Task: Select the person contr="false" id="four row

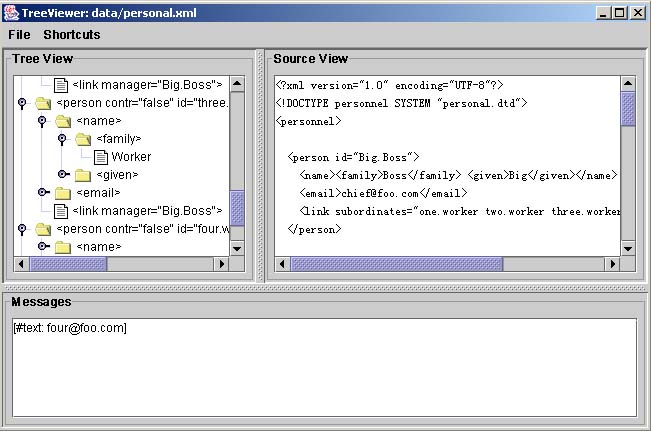Action: 143,229
